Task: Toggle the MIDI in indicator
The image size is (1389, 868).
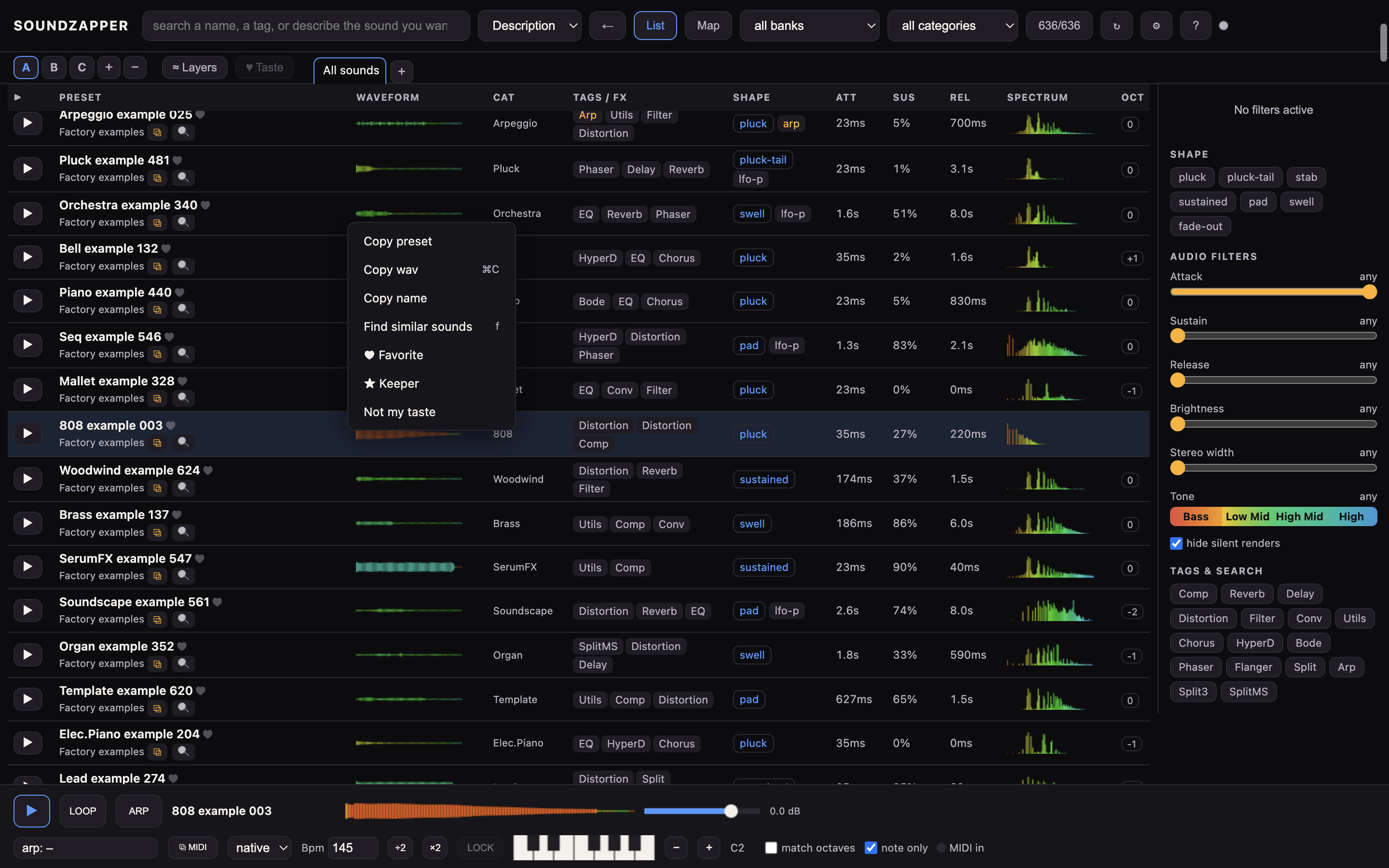Action: [941, 848]
